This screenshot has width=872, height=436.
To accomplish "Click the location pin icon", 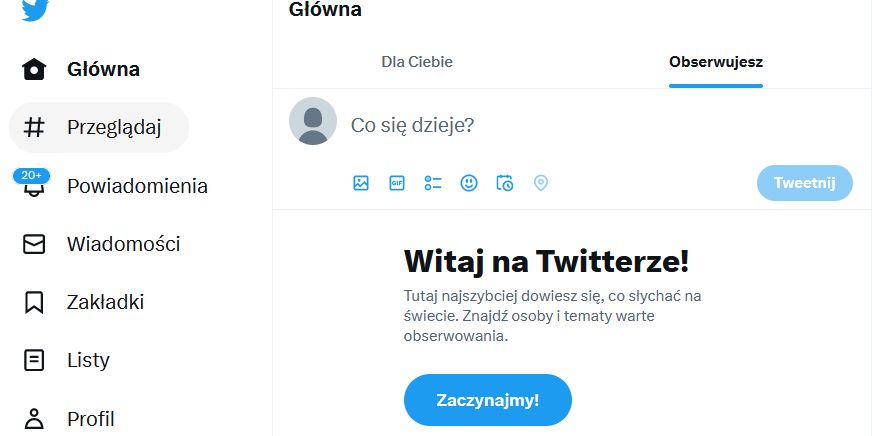I will click(541, 183).
